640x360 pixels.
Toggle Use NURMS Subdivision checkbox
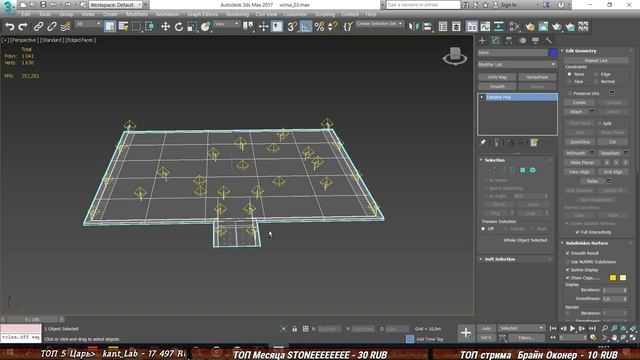567,262
